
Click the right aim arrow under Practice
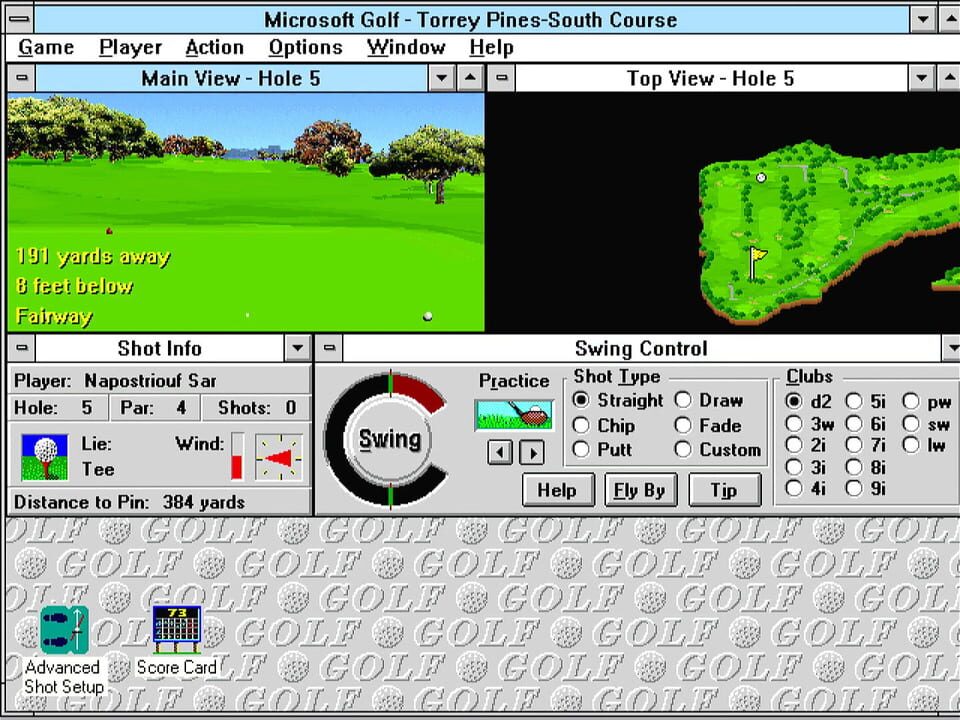tap(532, 452)
